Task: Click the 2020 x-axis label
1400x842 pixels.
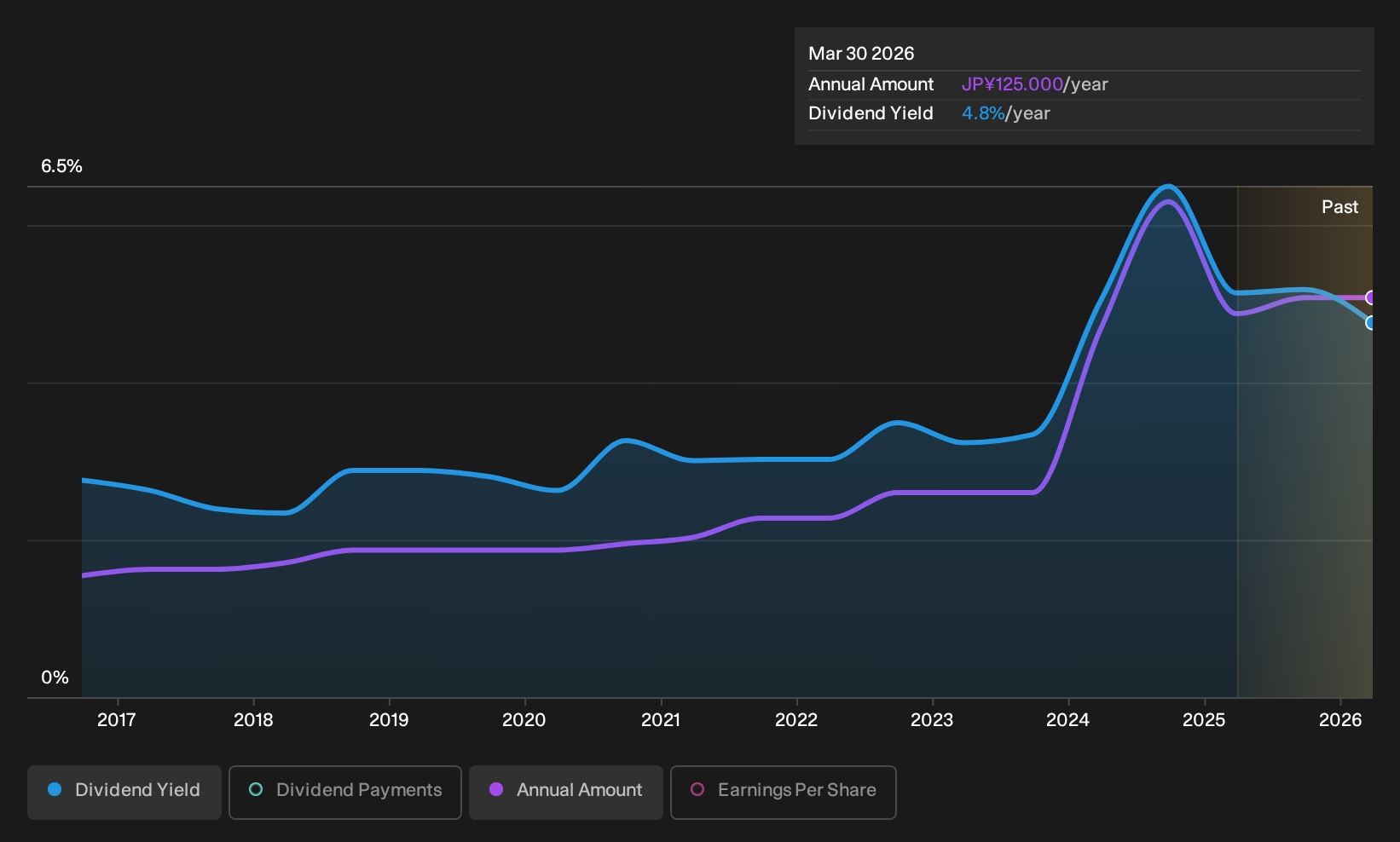Action: tap(524, 720)
